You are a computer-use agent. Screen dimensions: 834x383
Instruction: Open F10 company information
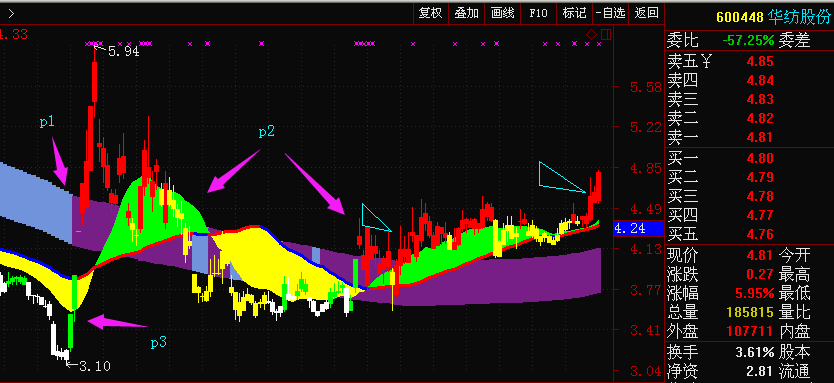[x=538, y=13]
